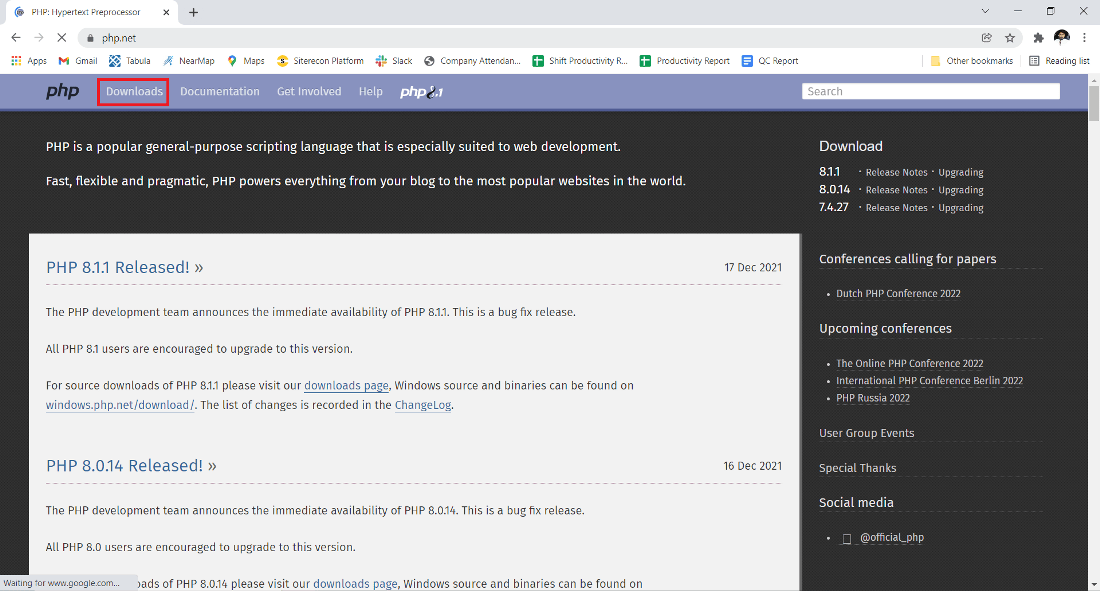
Task: Open the Maps bookmark
Action: click(246, 61)
